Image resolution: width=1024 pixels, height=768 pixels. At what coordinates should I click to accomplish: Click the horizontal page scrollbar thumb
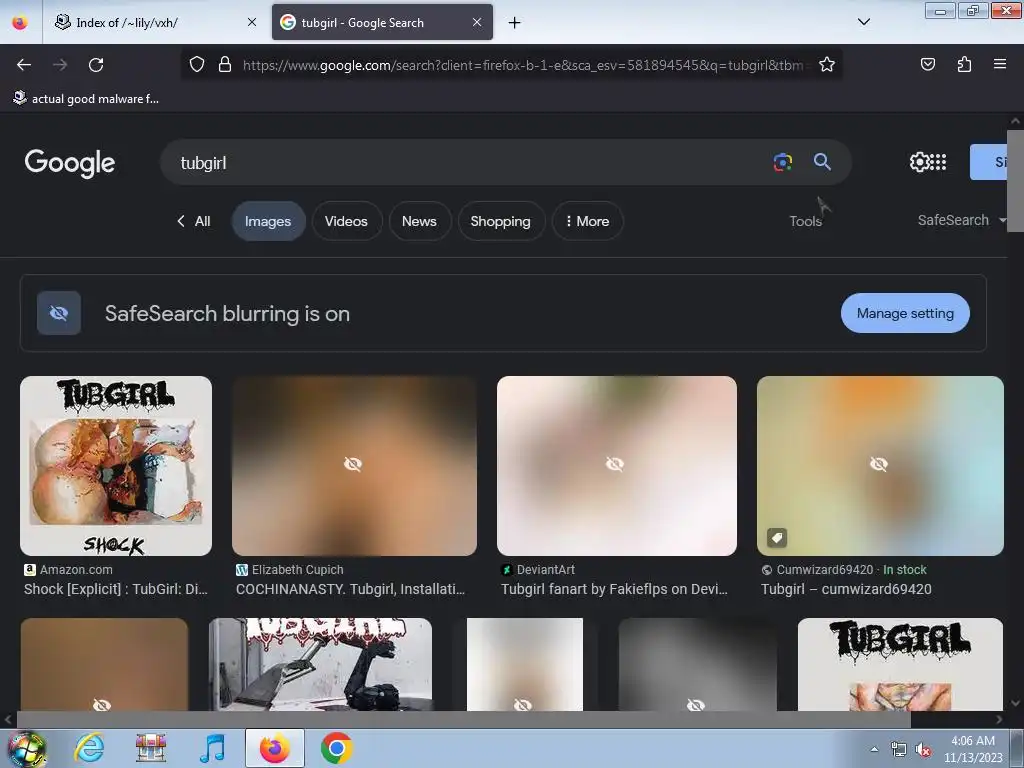pos(464,719)
